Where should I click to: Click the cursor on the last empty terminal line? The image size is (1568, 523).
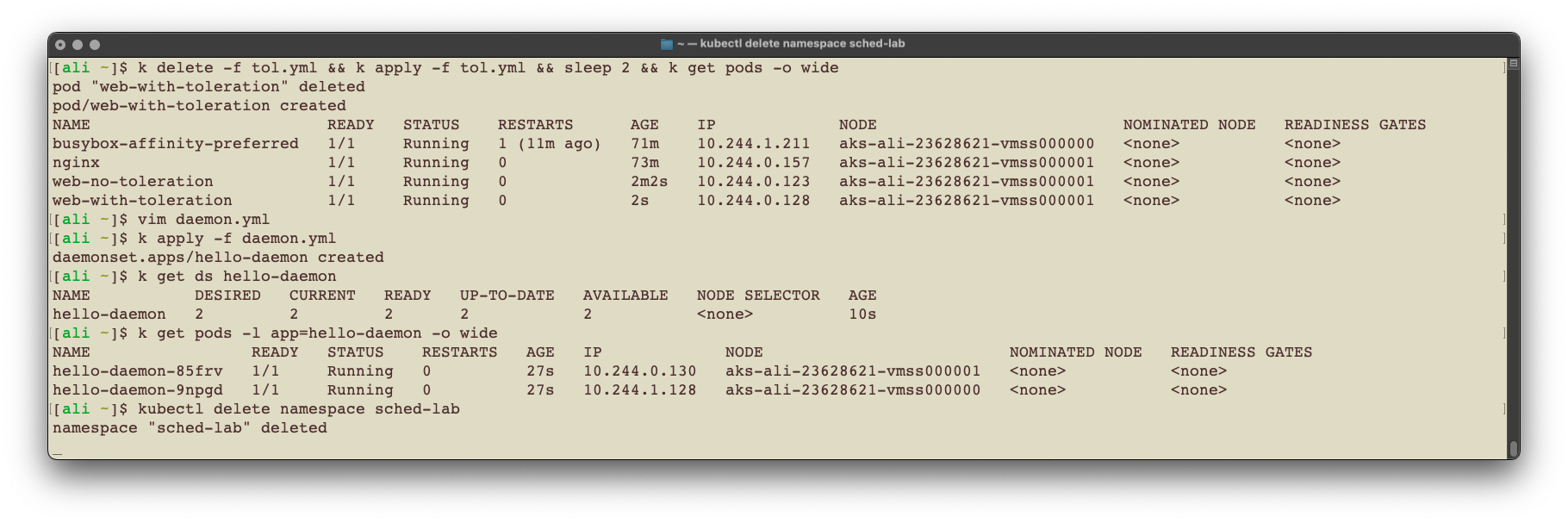57,449
